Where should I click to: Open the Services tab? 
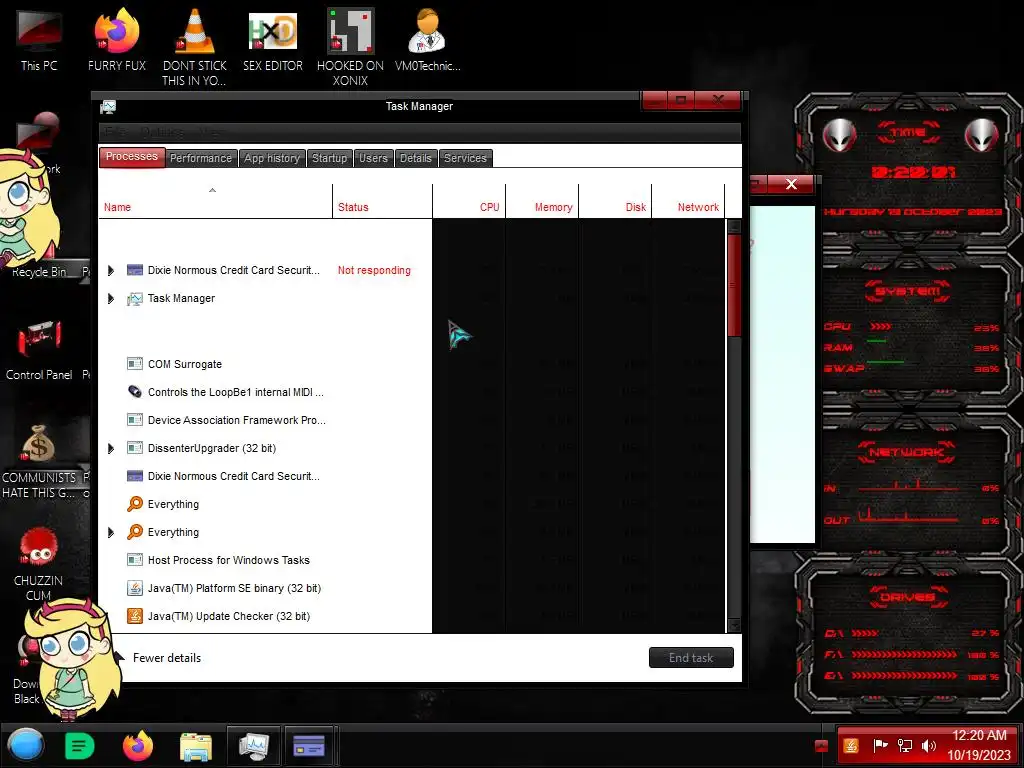pyautogui.click(x=465, y=158)
